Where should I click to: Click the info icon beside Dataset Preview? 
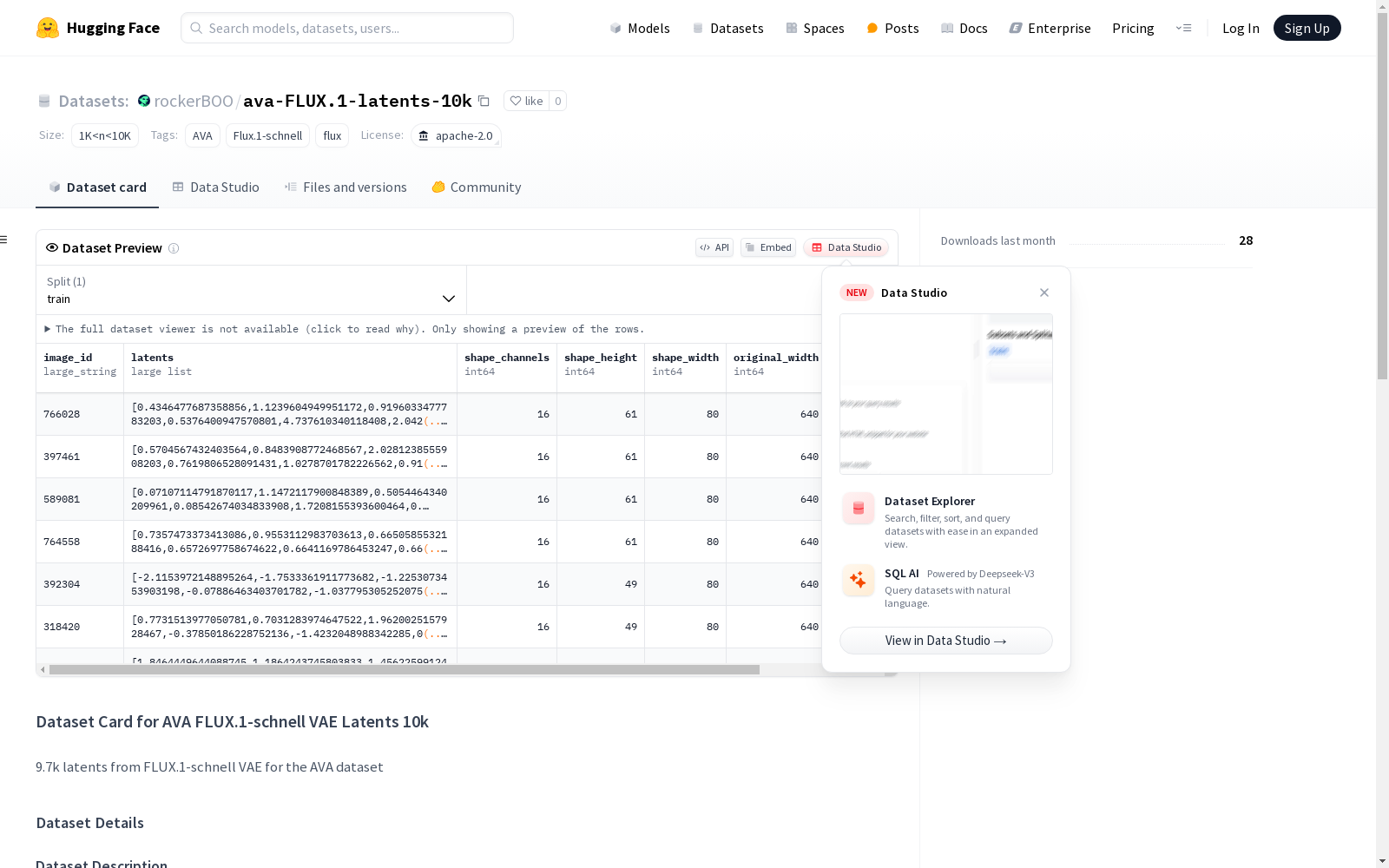pyautogui.click(x=174, y=248)
